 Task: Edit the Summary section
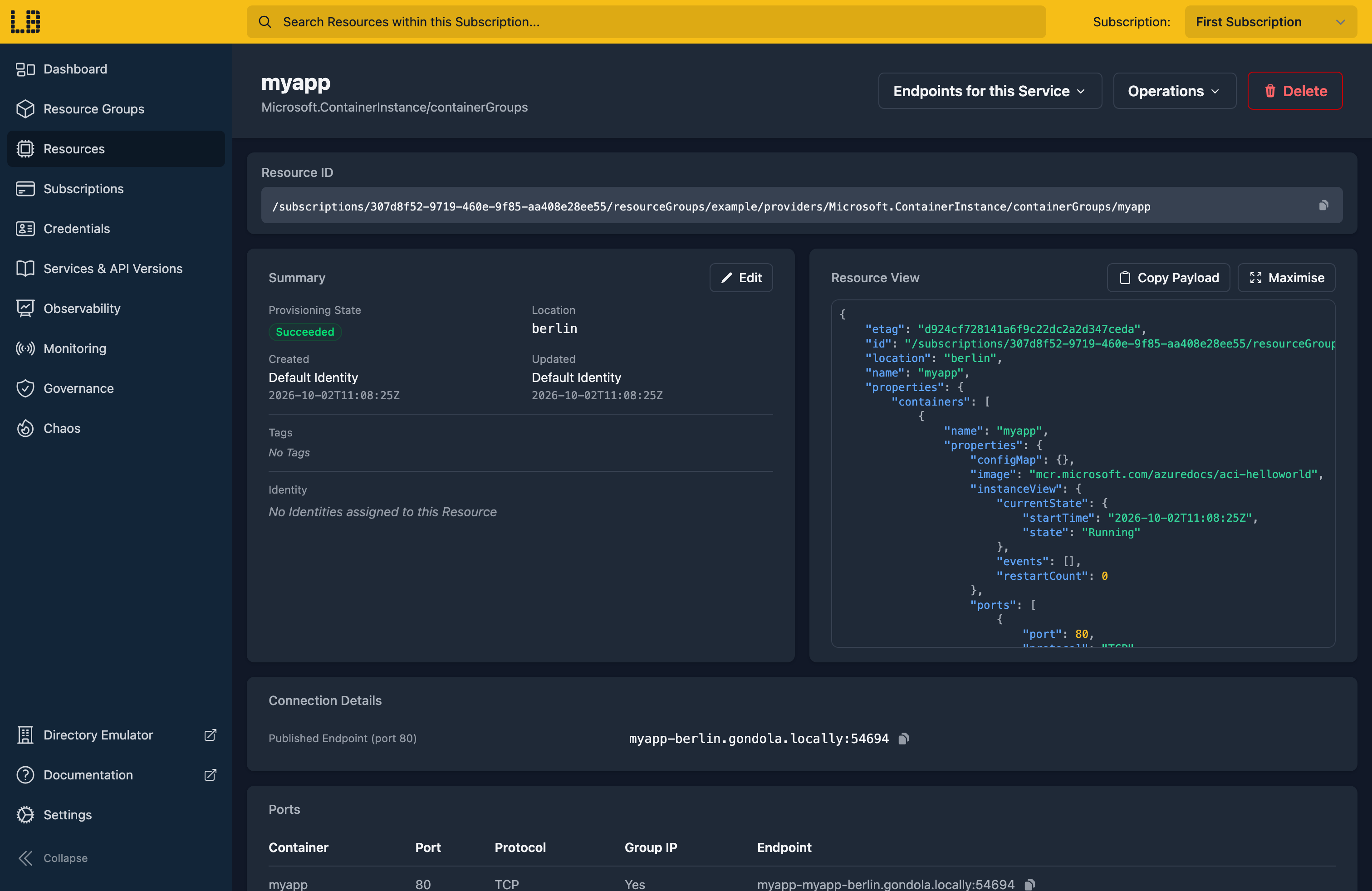741,278
